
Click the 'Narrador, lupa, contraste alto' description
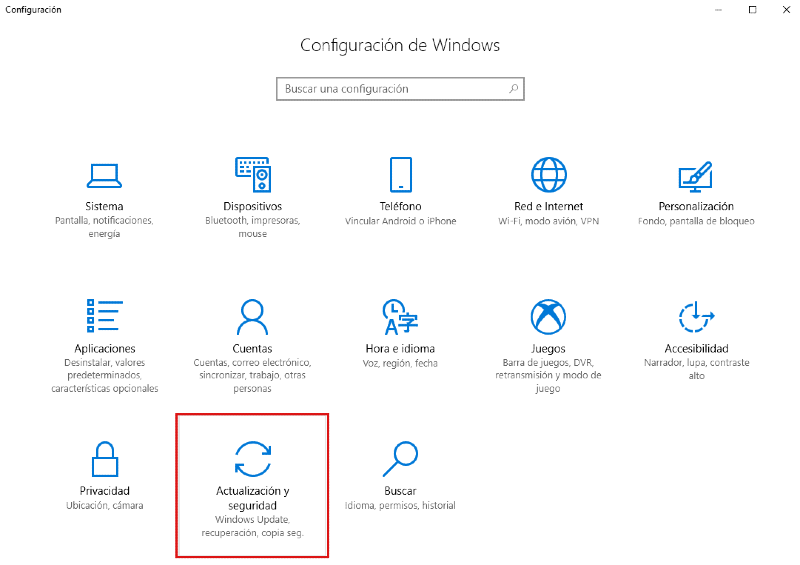[x=696, y=369]
